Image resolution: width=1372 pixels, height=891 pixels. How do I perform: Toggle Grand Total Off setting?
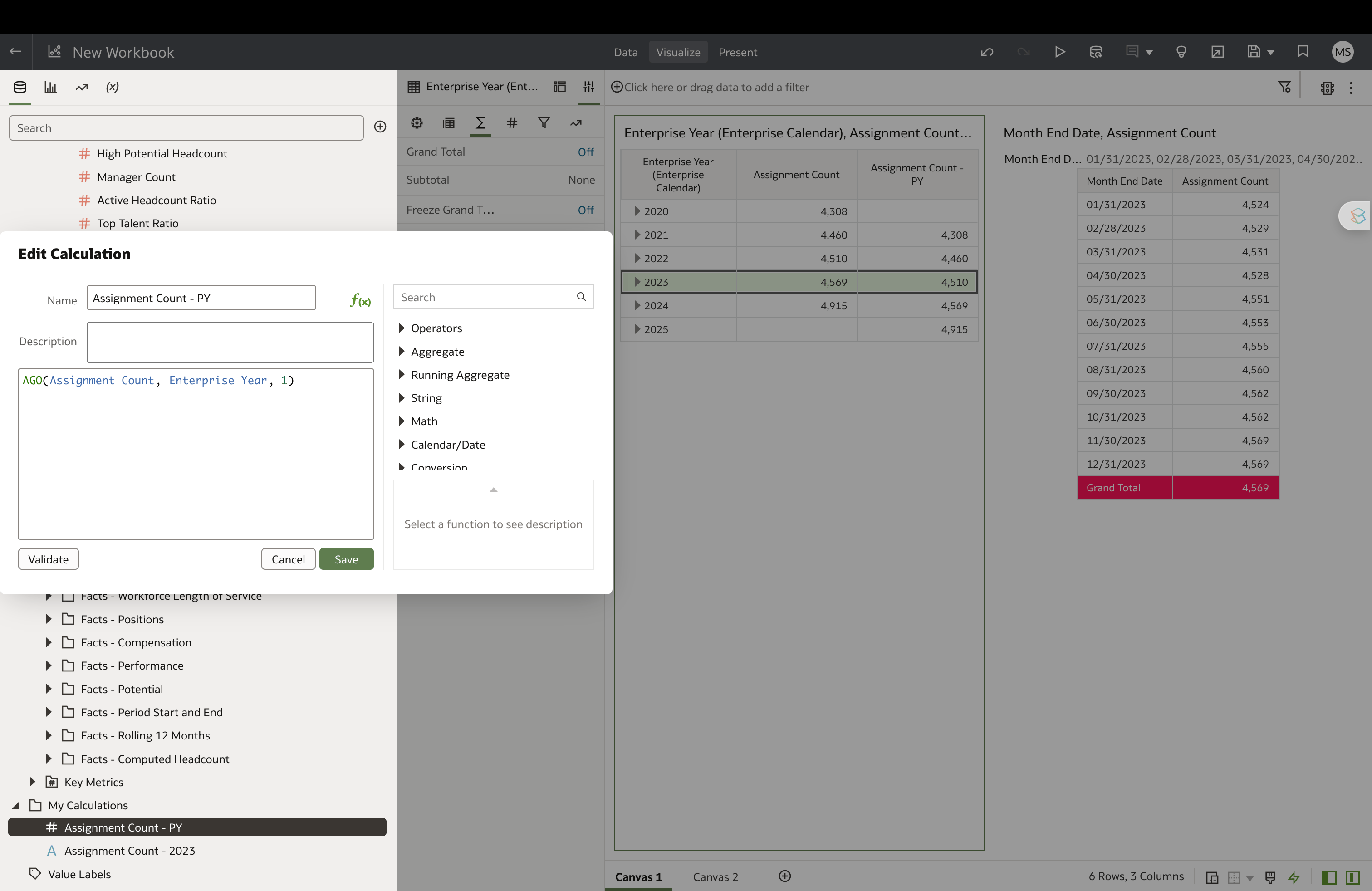point(586,152)
